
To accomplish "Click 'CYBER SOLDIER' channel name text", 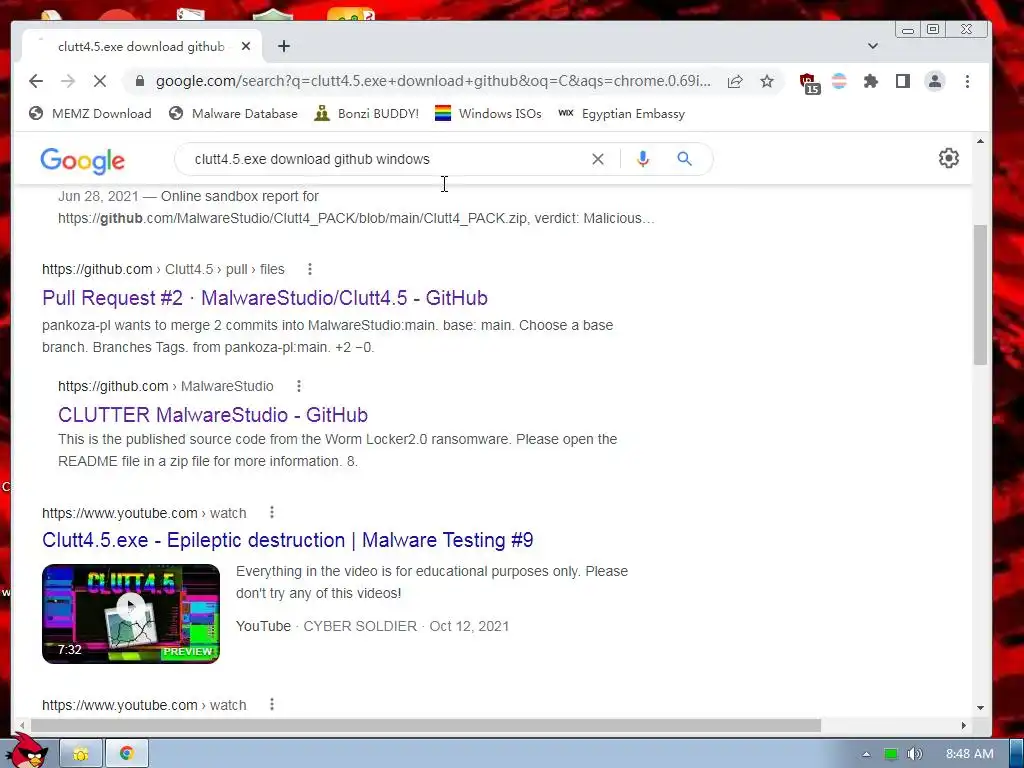I will tap(360, 626).
